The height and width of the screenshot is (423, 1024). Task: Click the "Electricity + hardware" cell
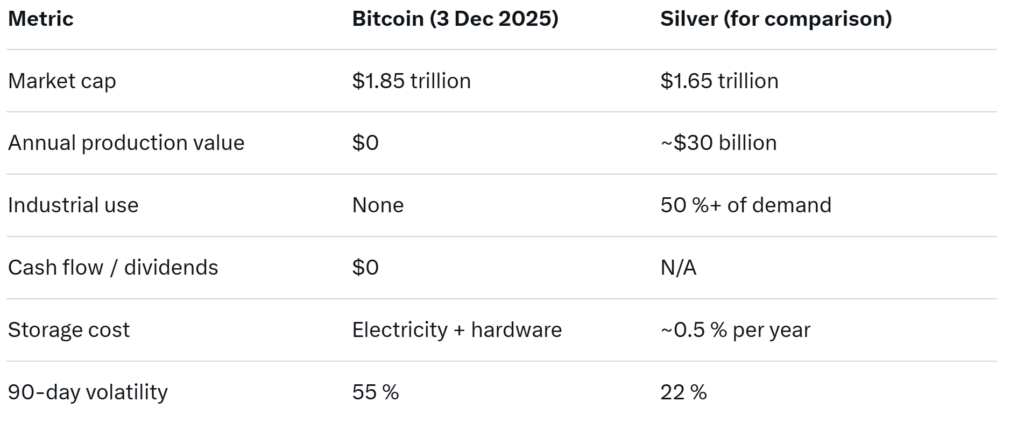coord(457,329)
